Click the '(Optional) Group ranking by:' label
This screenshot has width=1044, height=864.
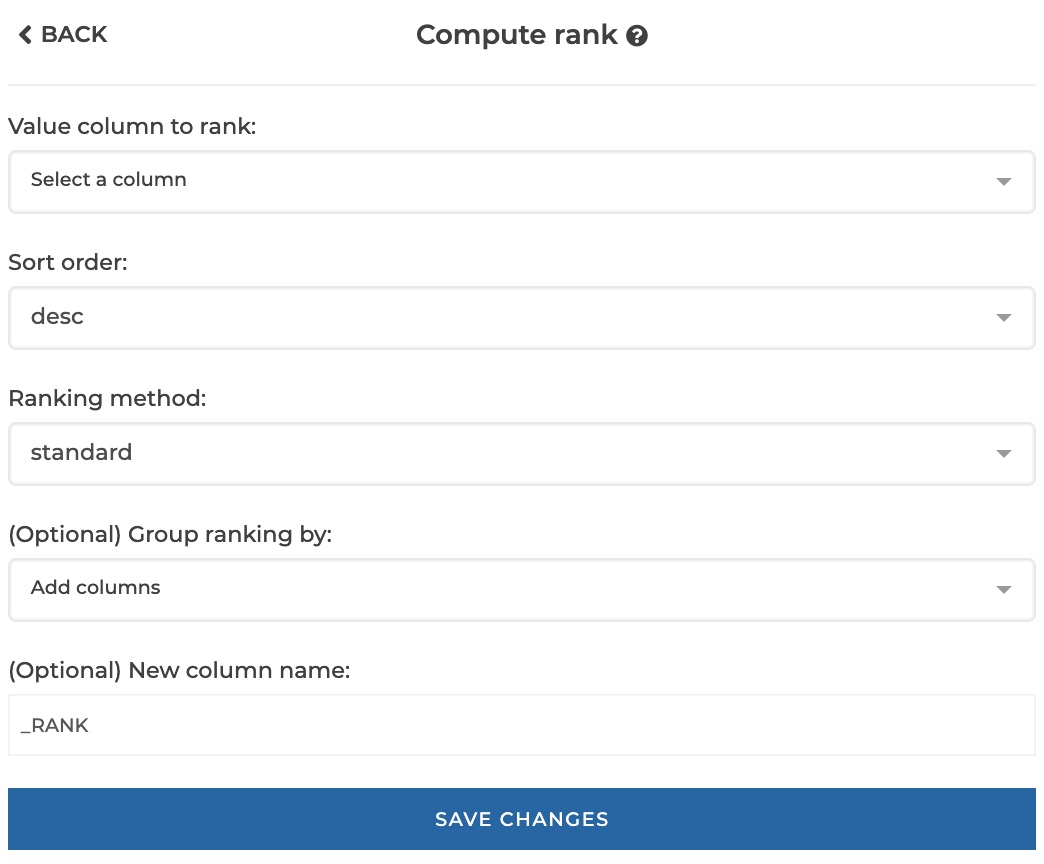170,535
